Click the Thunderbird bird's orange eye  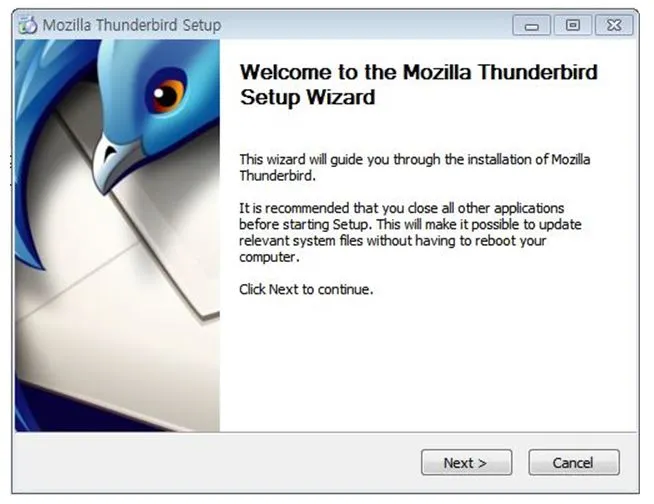[167, 94]
